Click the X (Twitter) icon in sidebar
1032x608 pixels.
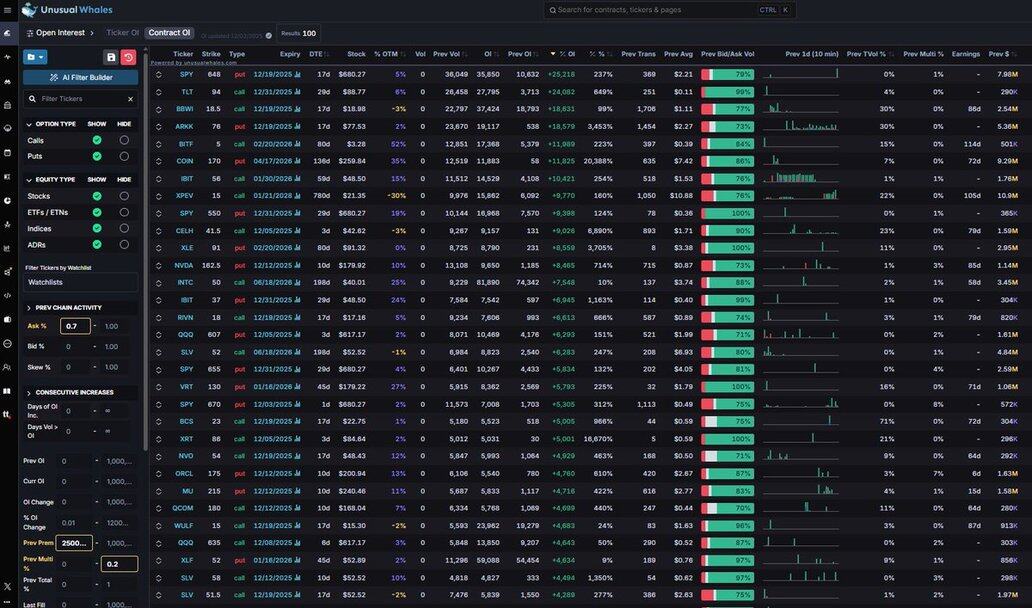point(7,585)
